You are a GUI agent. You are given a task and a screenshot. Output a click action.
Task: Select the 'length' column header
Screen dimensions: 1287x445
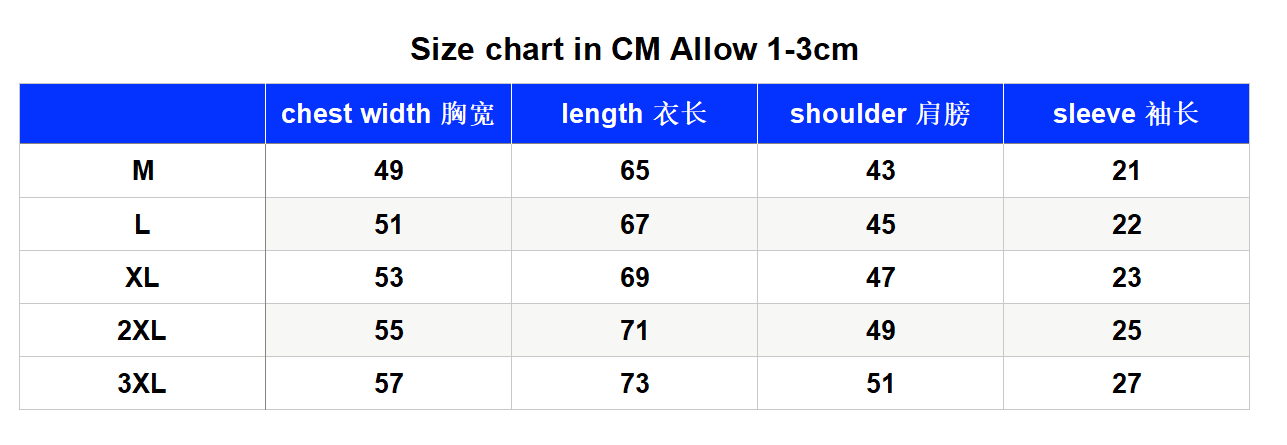634,114
